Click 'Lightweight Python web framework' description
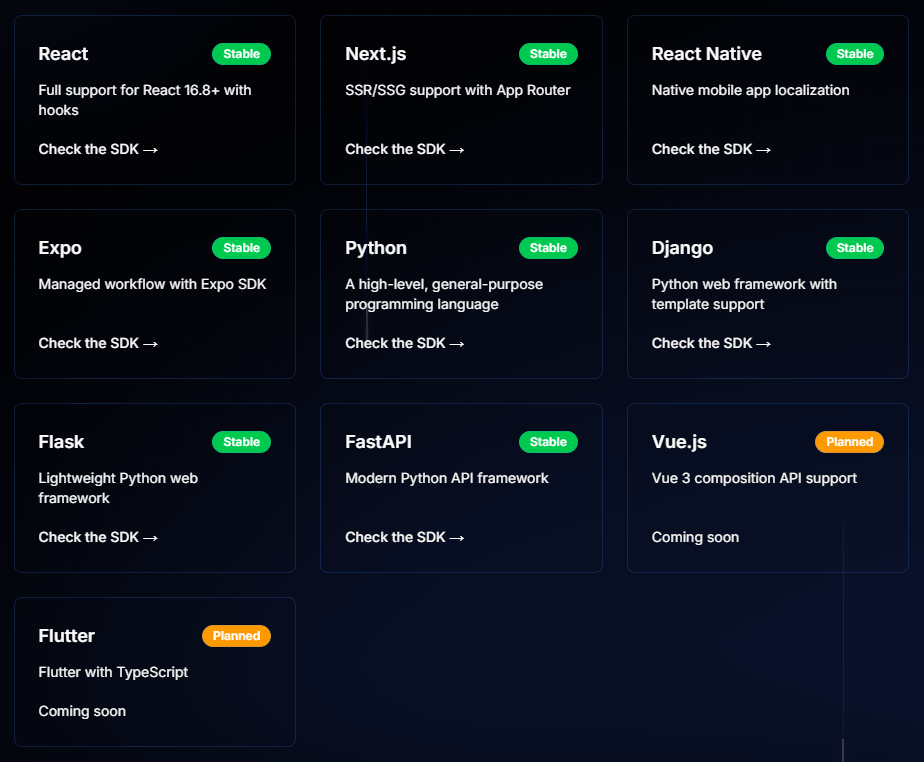Screen dimensions: 924x762 pyautogui.click(x=118, y=488)
